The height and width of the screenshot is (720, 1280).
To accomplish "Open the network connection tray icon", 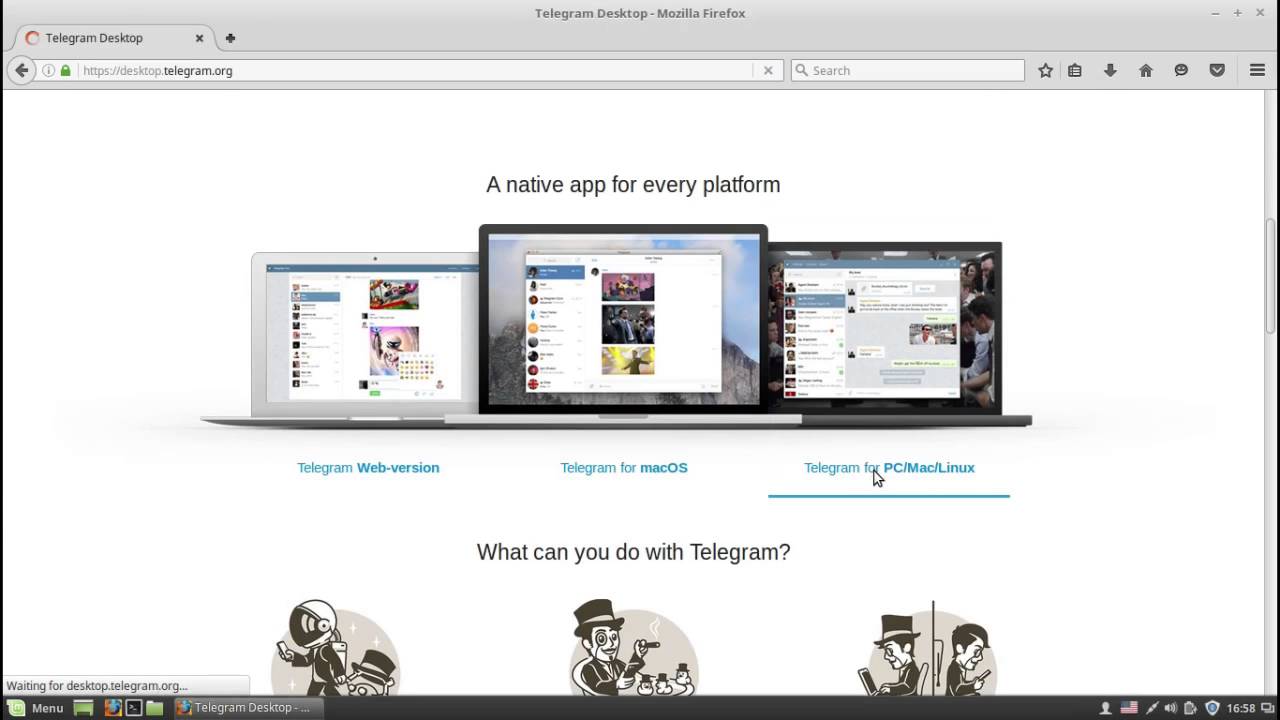I will click(1152, 708).
